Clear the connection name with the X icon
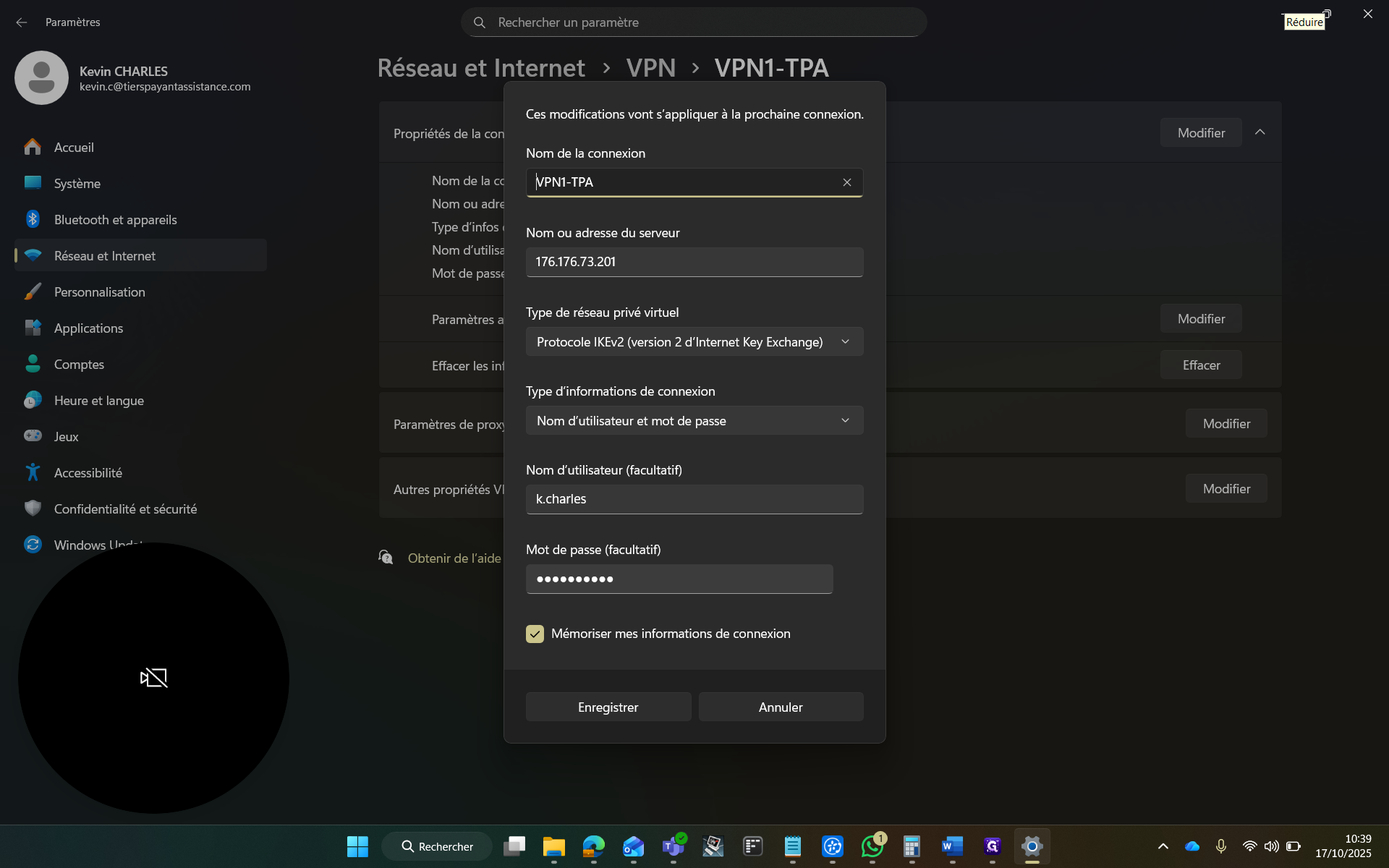 (846, 182)
